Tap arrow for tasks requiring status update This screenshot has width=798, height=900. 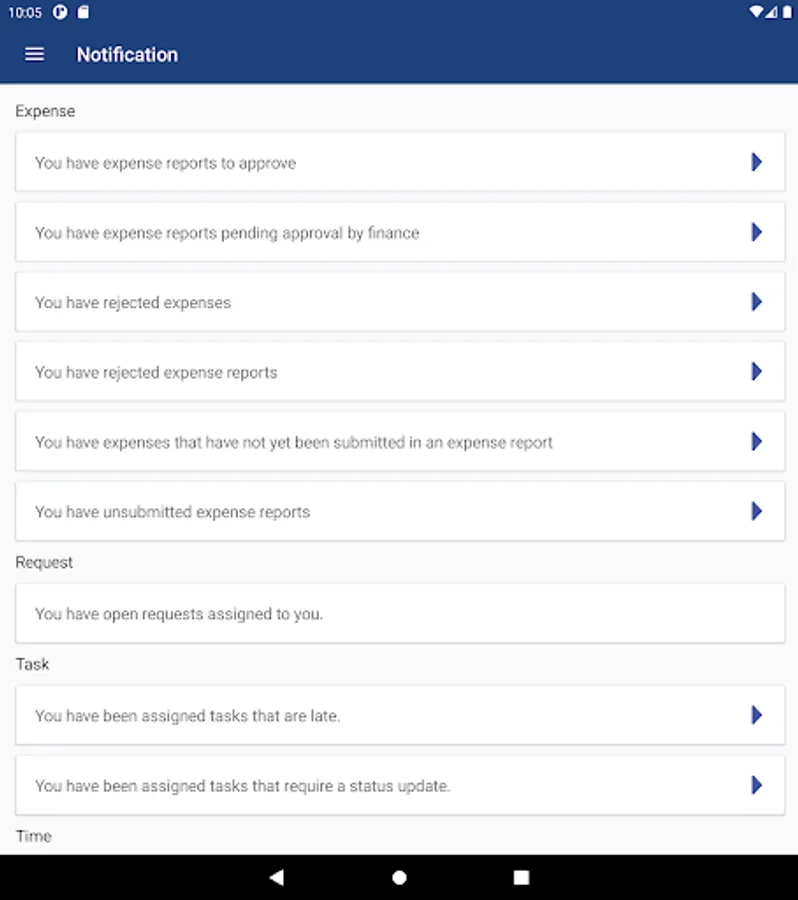click(757, 785)
